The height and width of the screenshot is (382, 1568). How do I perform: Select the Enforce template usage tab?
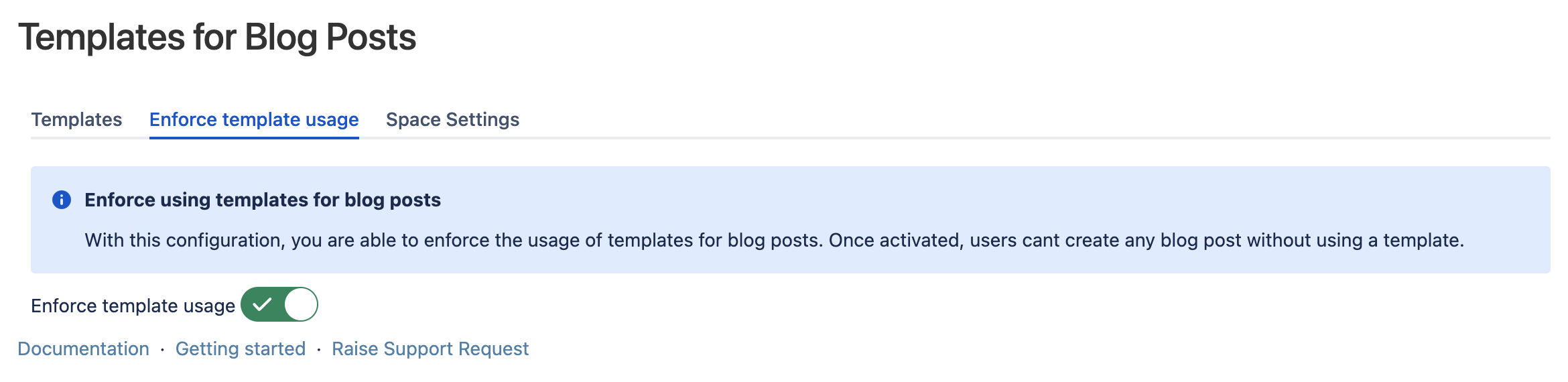point(254,119)
